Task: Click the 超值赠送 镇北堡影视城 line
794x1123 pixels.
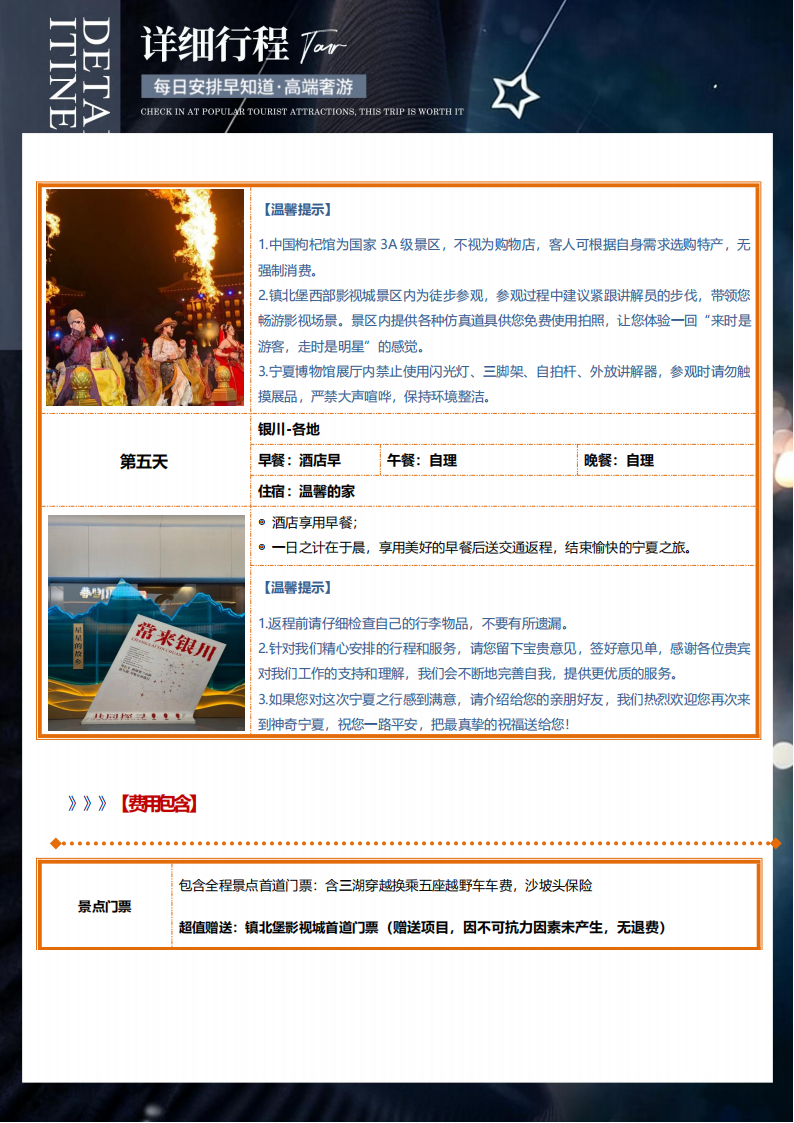Action: pyautogui.click(x=422, y=927)
